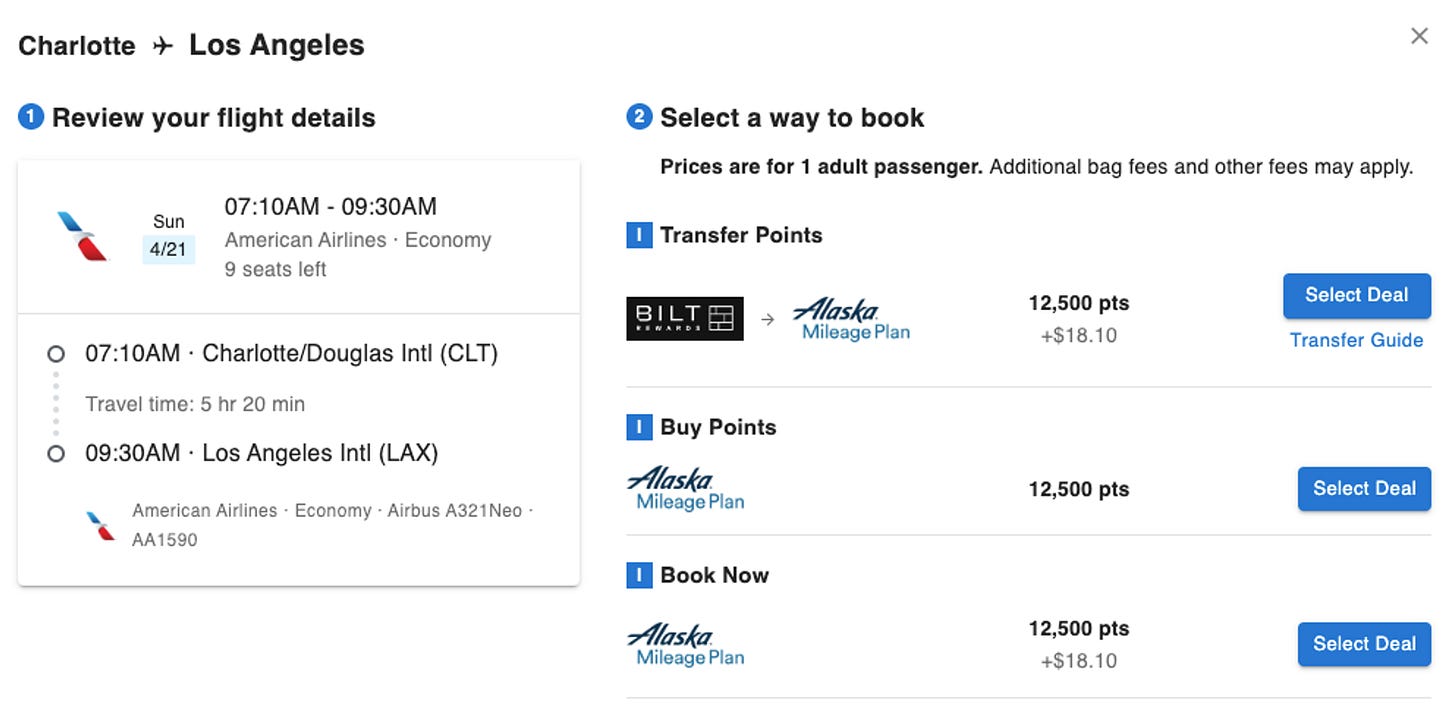Select Deal for Book Now option
This screenshot has height=719, width=1456.
point(1364,644)
